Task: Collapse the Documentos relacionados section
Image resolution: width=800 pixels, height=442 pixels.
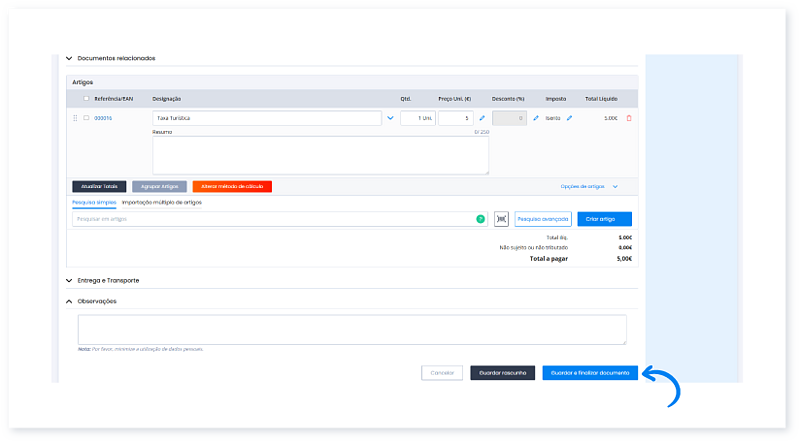Action: tap(69, 59)
